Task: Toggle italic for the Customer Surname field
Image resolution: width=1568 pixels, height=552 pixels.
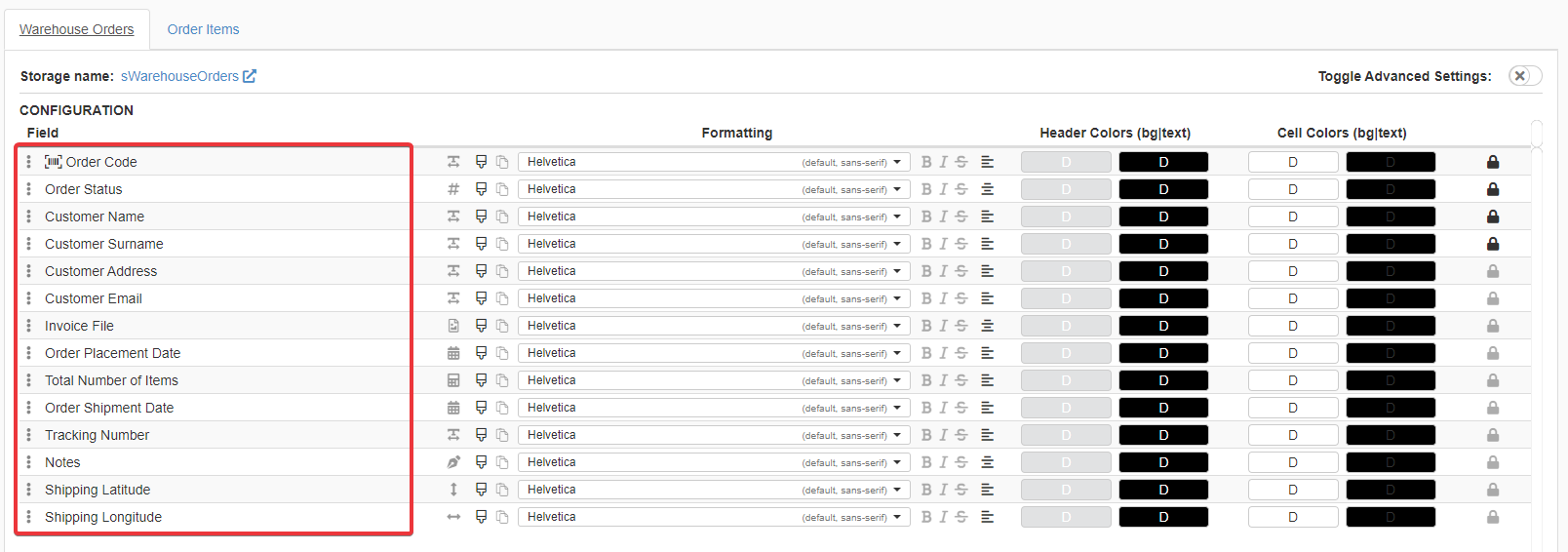Action: 943,244
